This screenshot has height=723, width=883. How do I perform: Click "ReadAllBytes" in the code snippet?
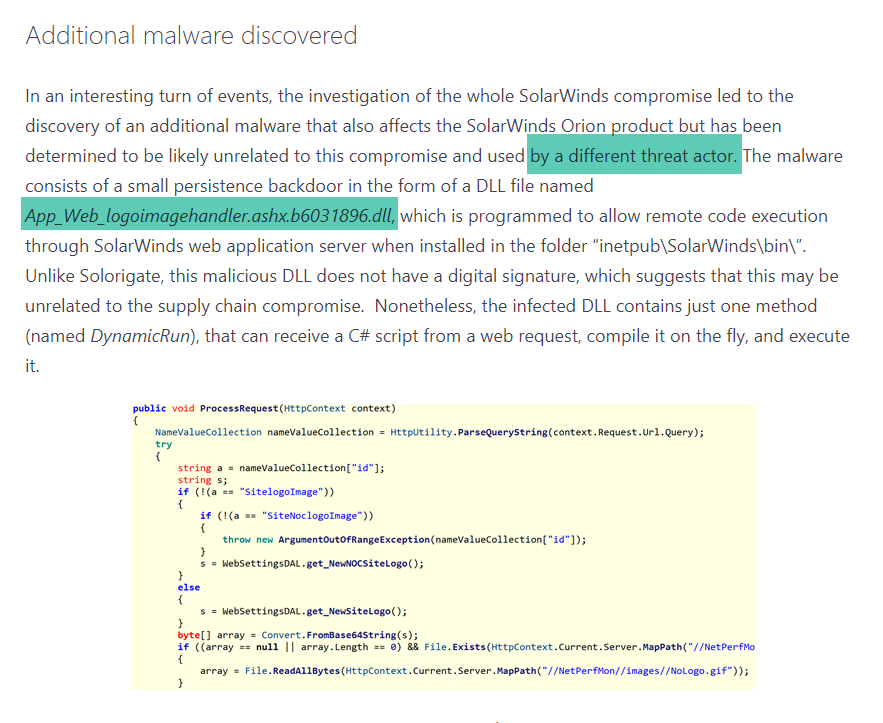coord(306,671)
